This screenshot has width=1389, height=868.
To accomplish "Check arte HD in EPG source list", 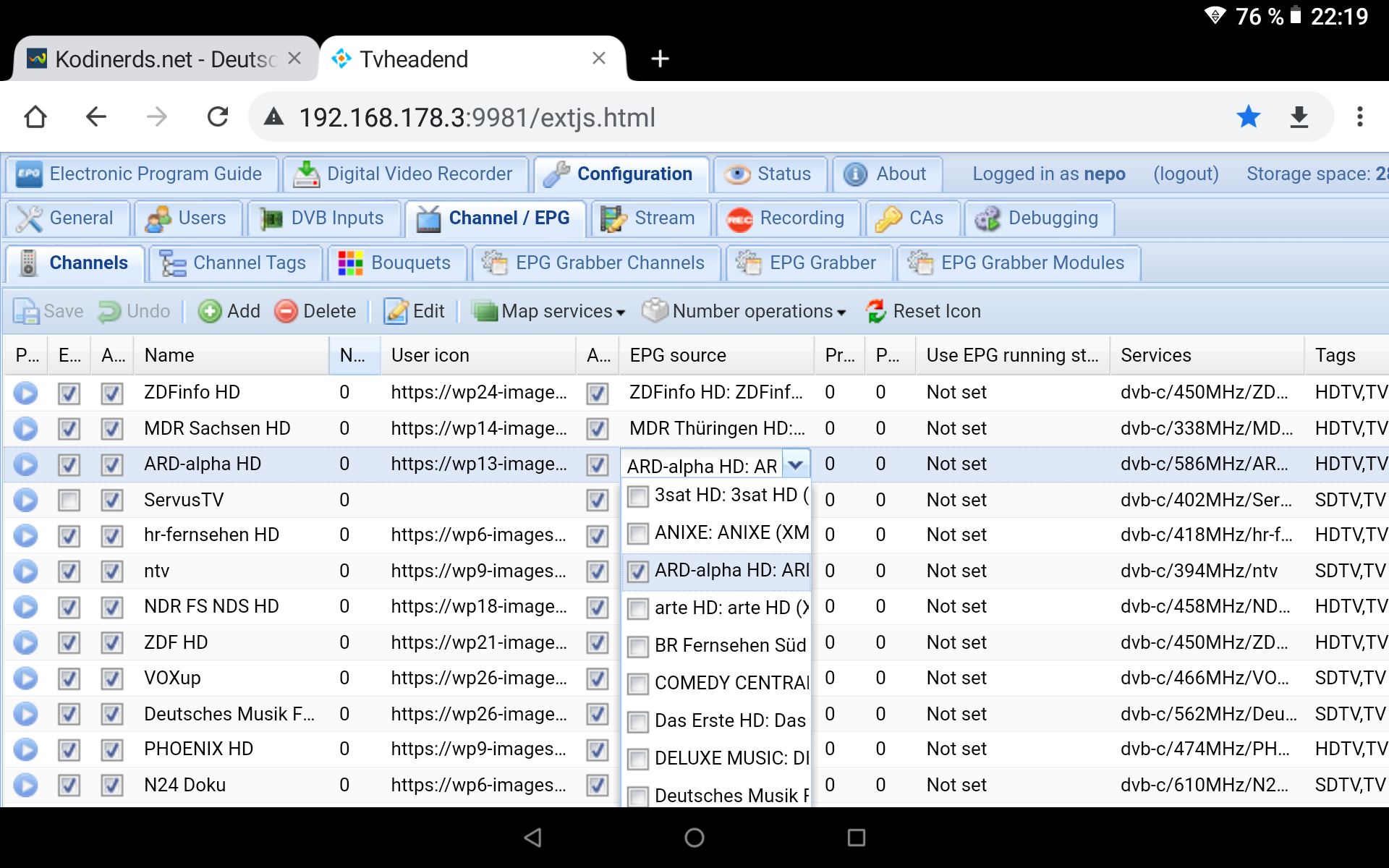I will coord(637,610).
